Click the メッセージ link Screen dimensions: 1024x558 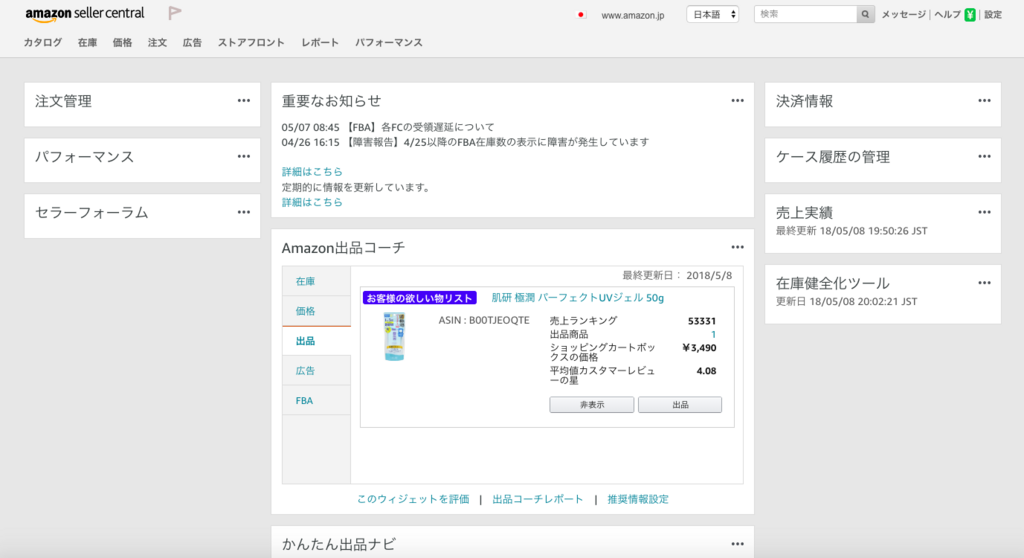903,15
